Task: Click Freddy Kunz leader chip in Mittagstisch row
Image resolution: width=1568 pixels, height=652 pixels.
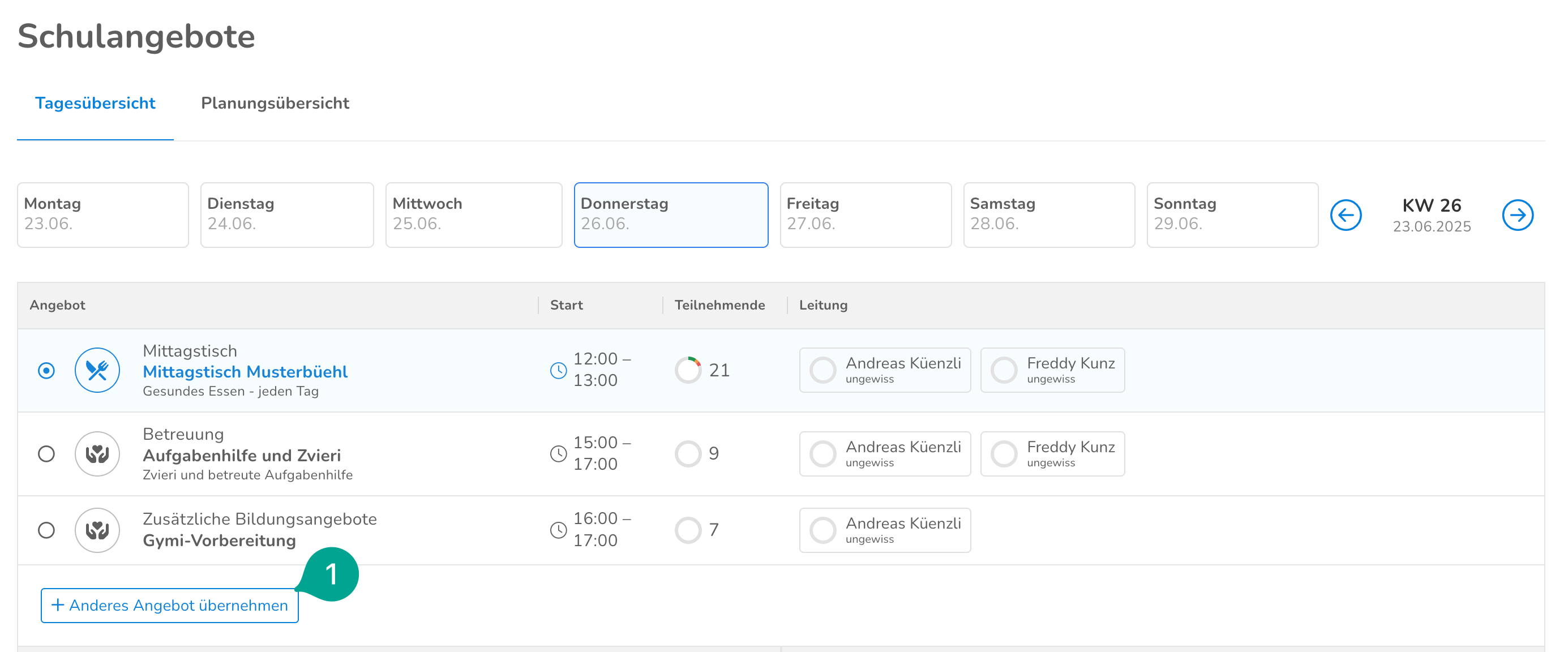Action: (1052, 370)
